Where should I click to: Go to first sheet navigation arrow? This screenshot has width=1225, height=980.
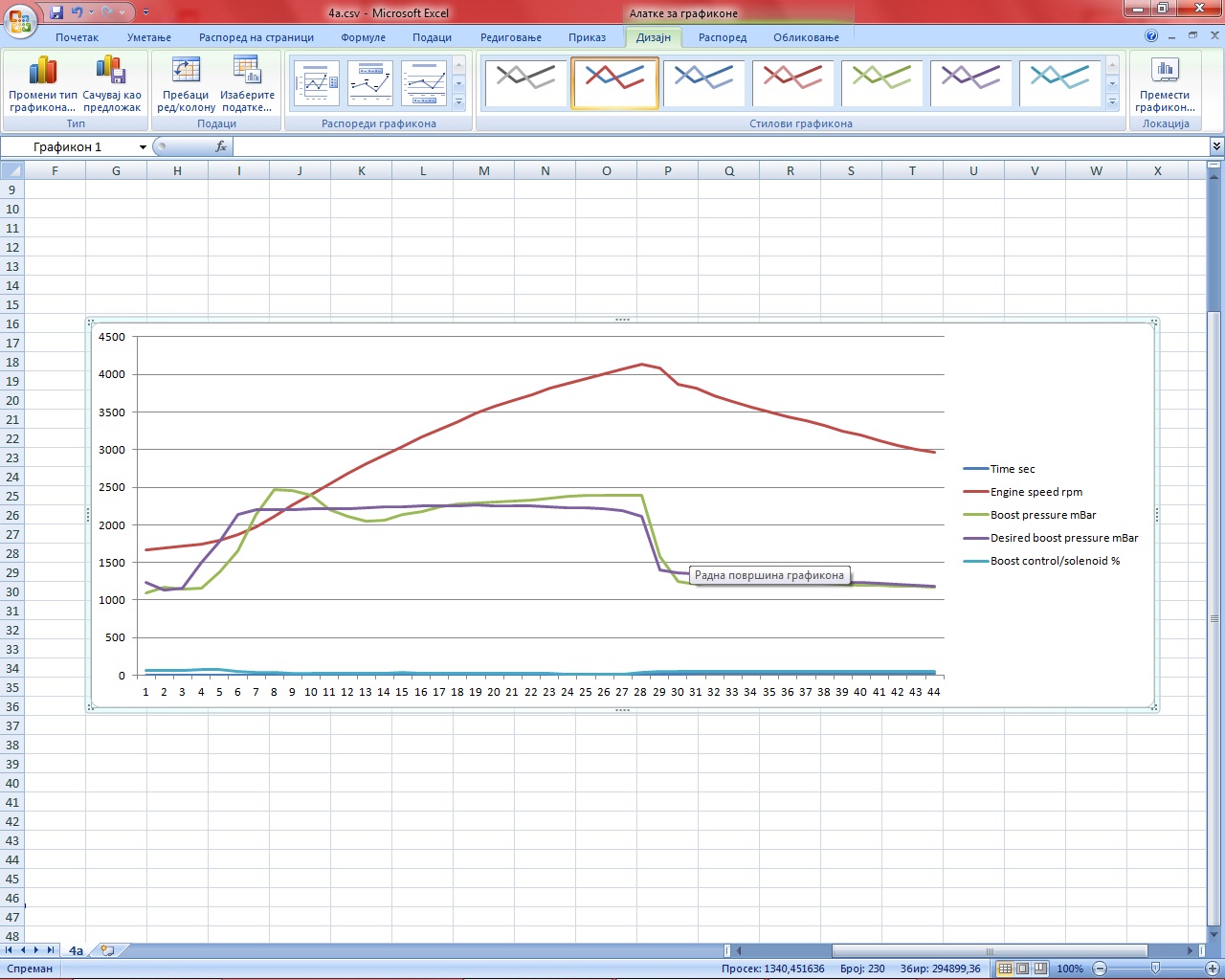10,950
